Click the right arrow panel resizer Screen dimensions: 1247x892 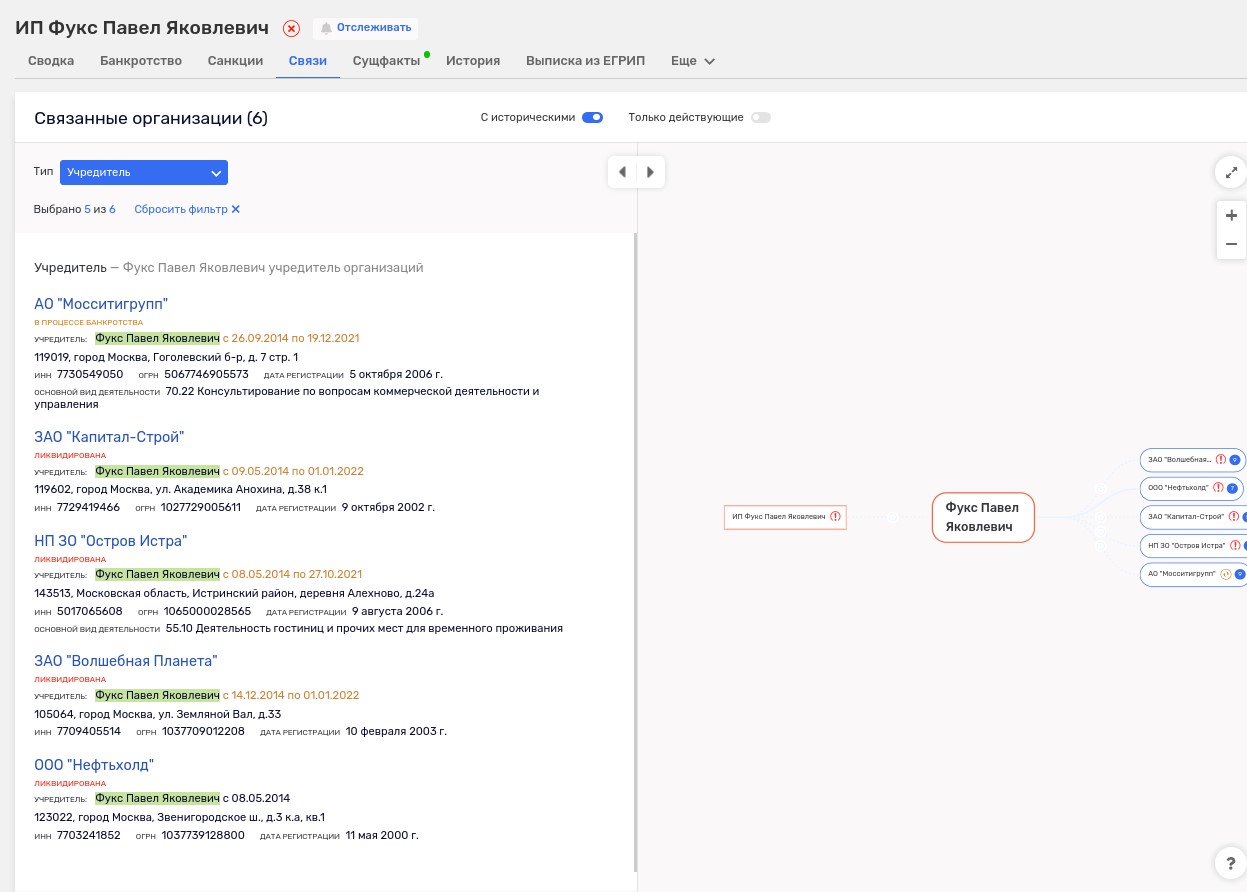(x=651, y=172)
